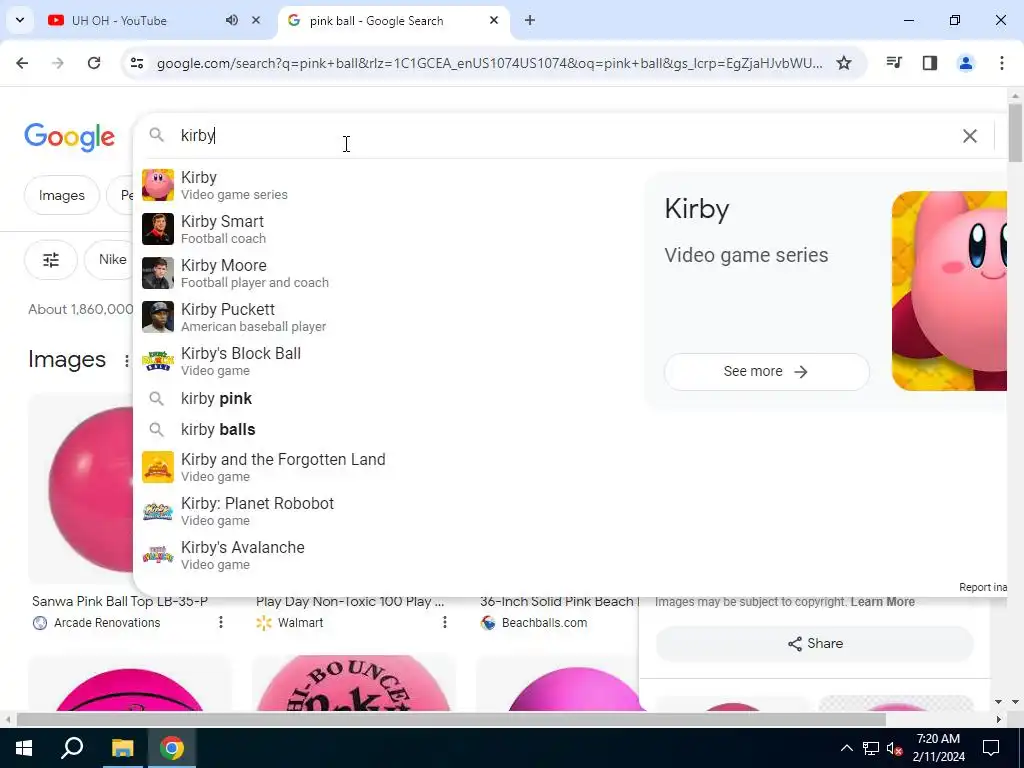Open Windows taskbar search
This screenshot has height=768, width=1024.
72,748
